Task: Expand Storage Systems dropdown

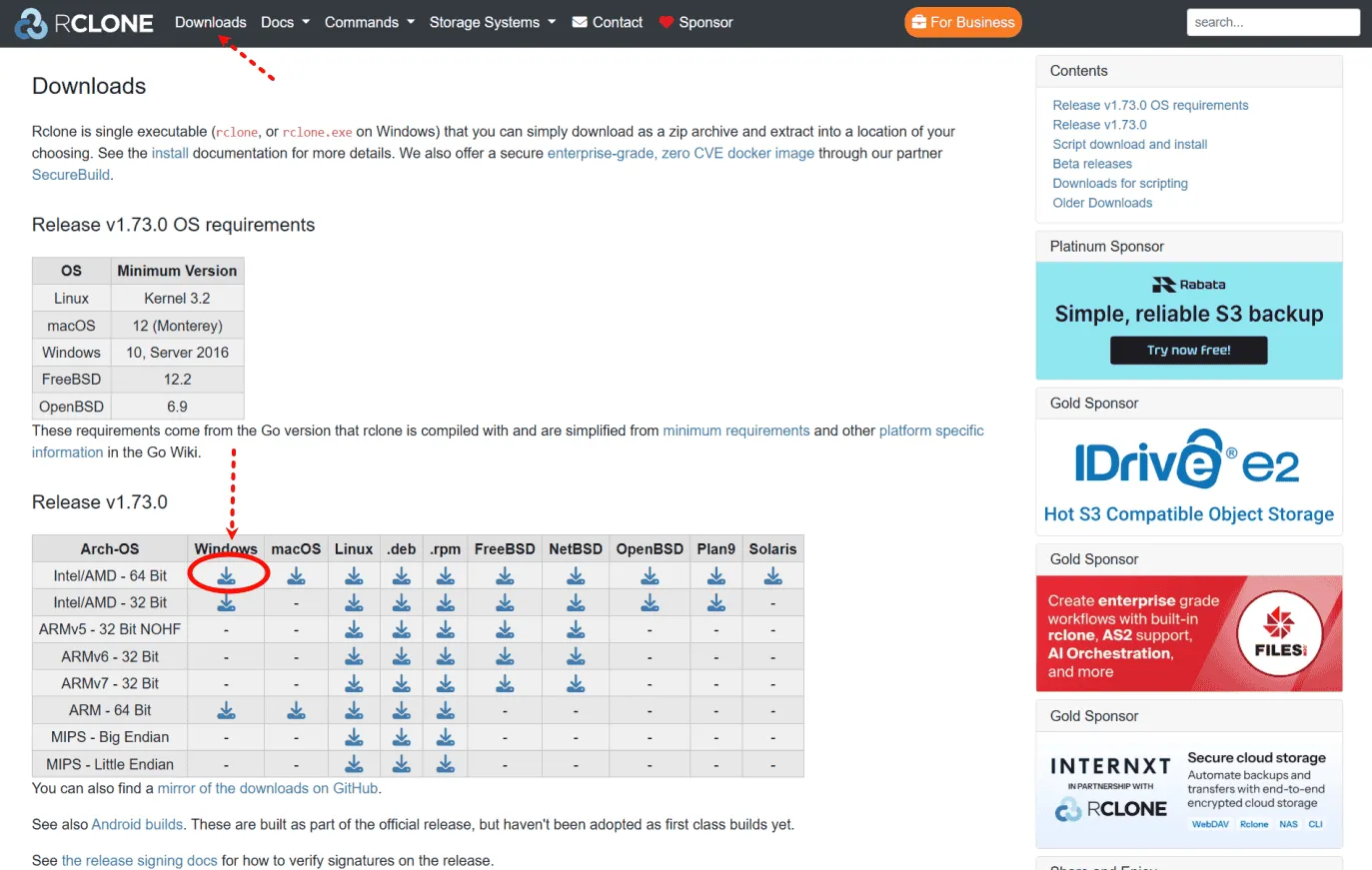Action: [492, 22]
